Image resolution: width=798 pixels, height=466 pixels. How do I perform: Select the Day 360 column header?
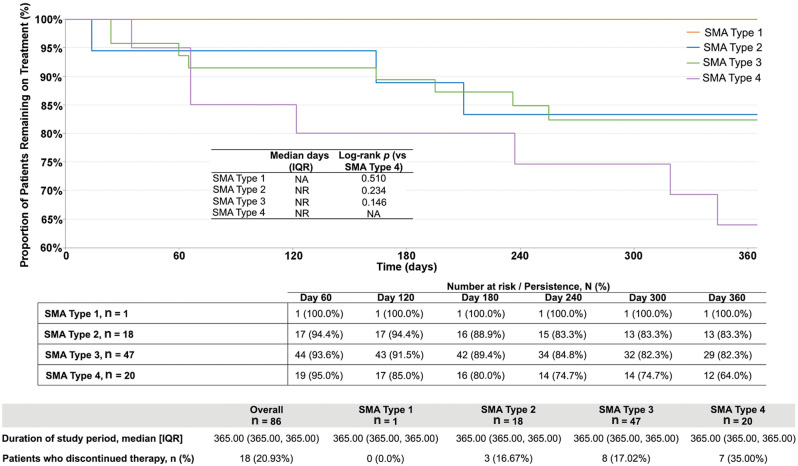[725, 297]
